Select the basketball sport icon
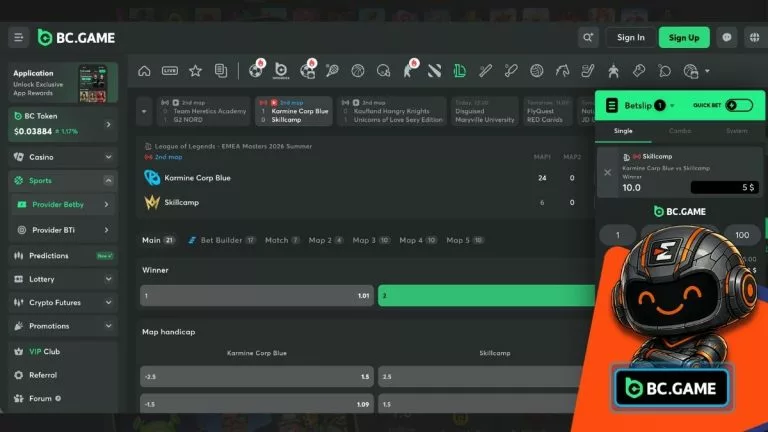 click(358, 71)
